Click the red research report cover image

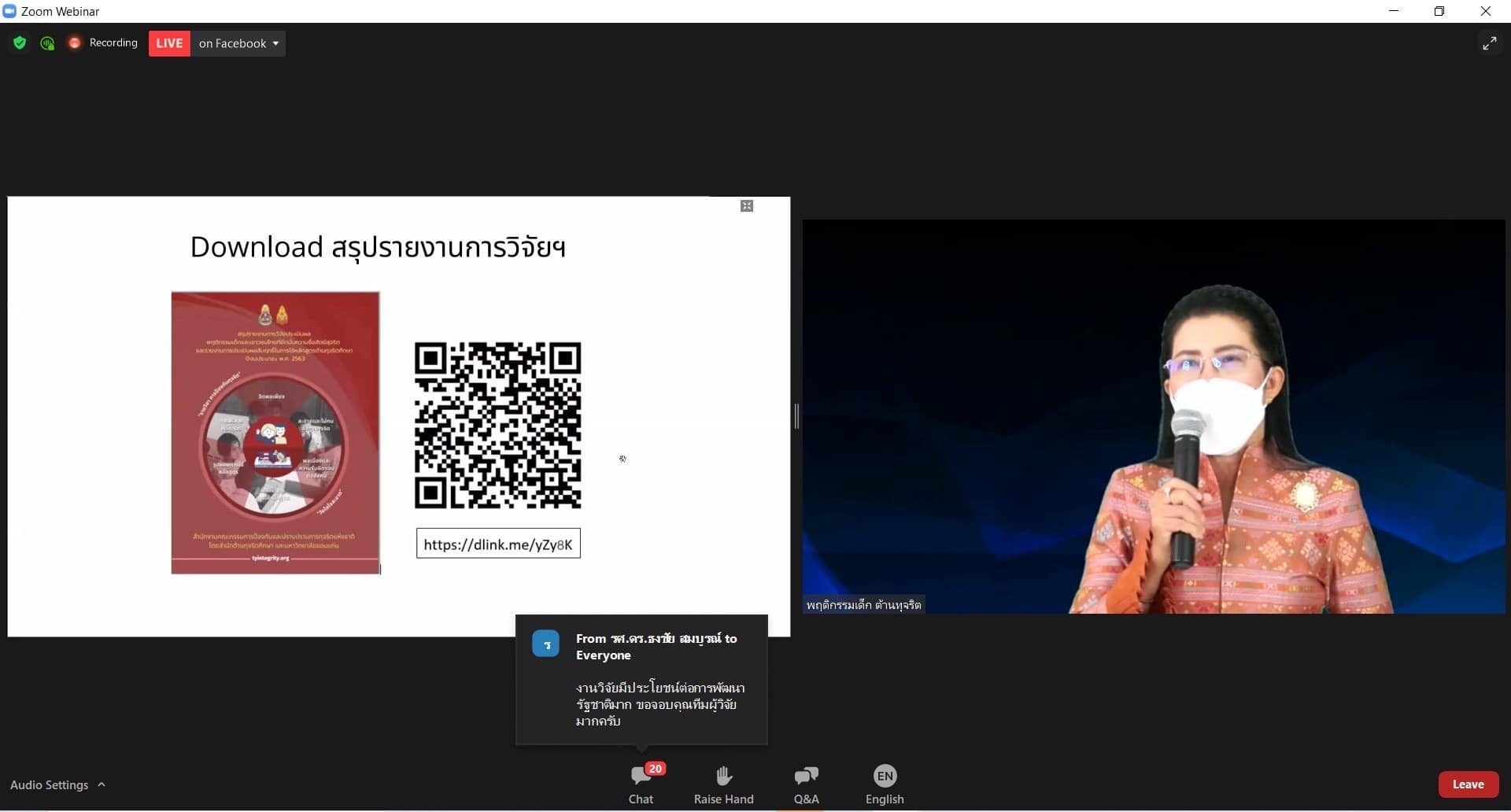point(275,433)
